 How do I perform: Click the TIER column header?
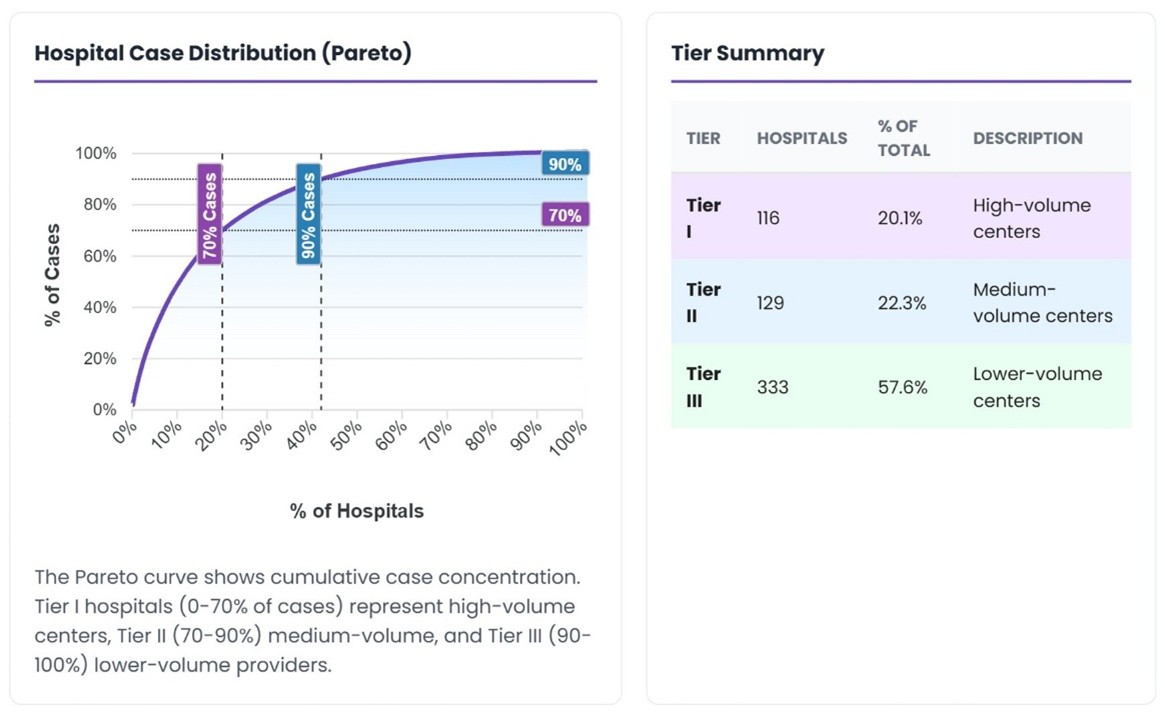[703, 138]
